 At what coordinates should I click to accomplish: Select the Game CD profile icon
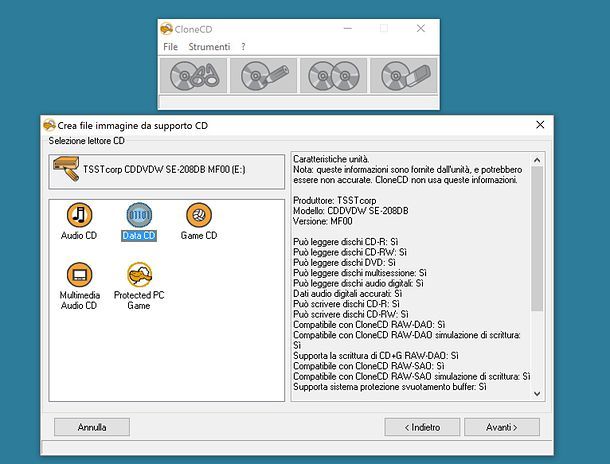pyautogui.click(x=199, y=214)
